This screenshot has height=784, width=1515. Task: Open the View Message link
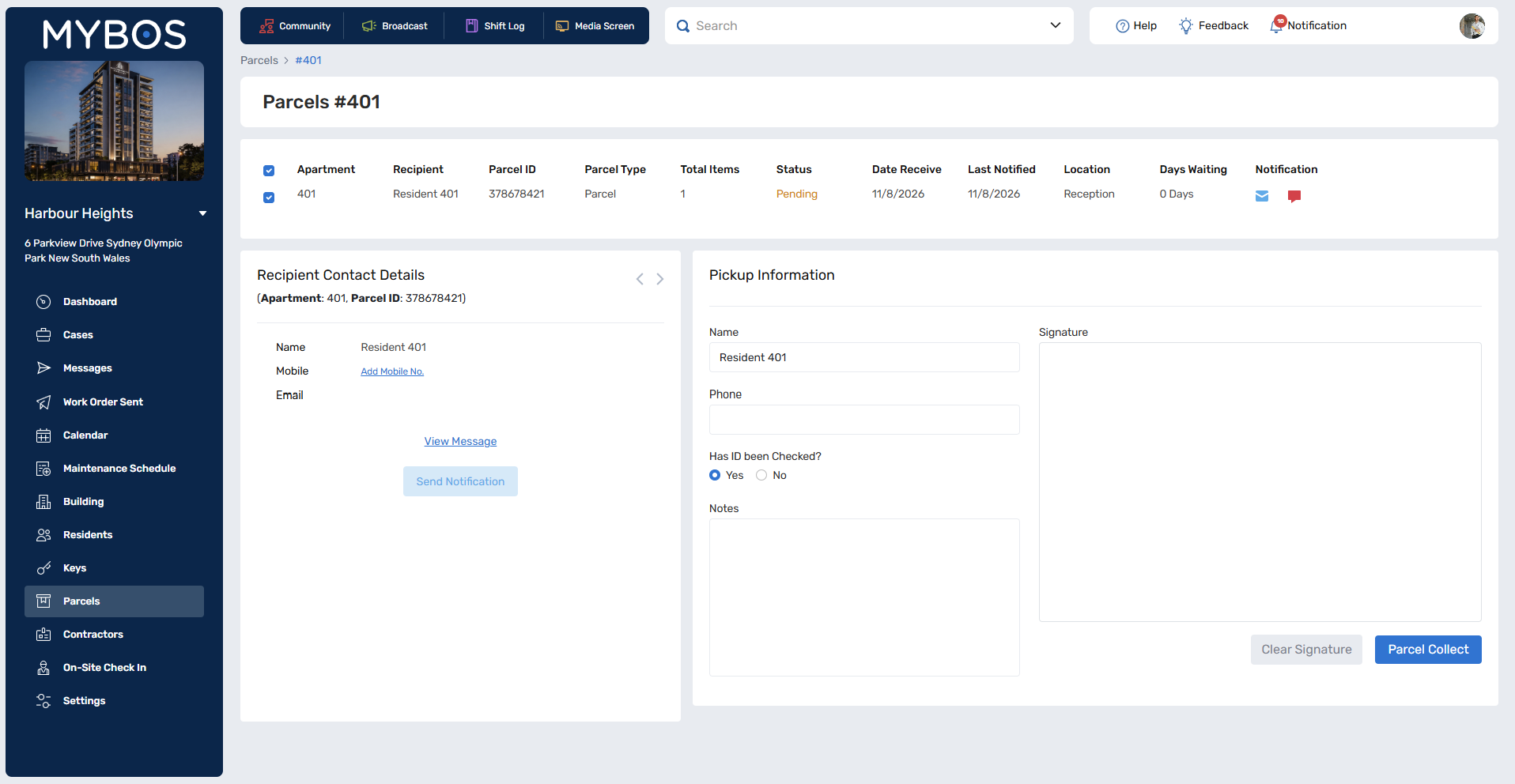(460, 442)
